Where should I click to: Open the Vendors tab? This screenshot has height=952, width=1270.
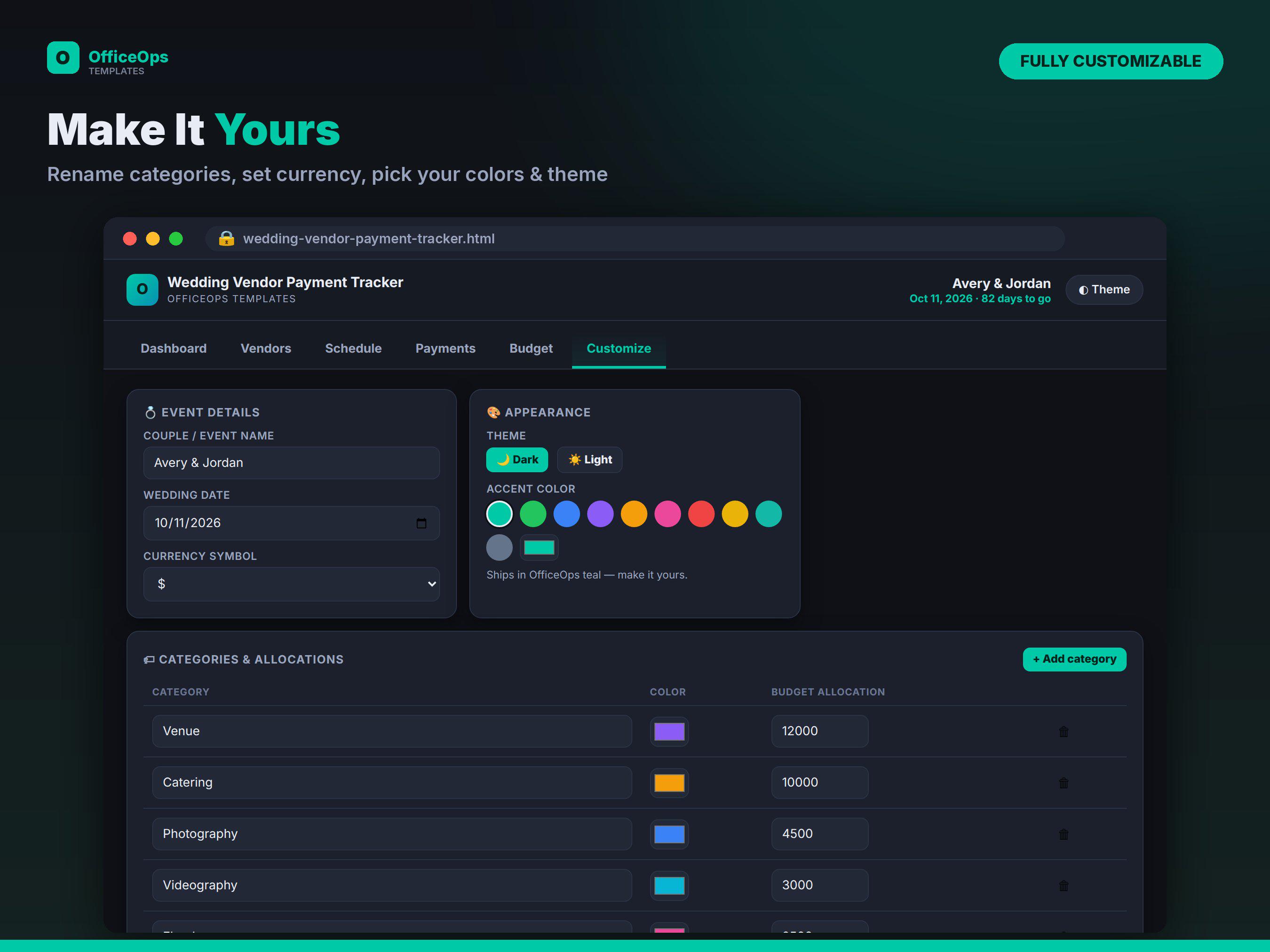266,348
